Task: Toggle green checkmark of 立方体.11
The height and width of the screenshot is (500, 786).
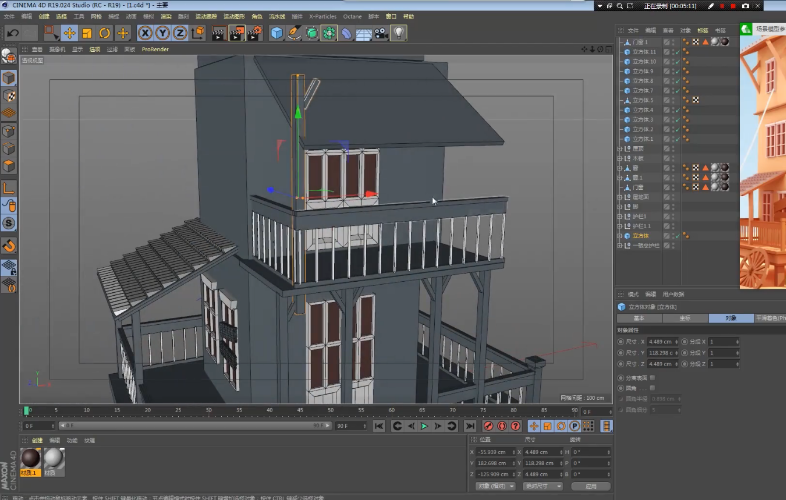Action: (x=678, y=52)
